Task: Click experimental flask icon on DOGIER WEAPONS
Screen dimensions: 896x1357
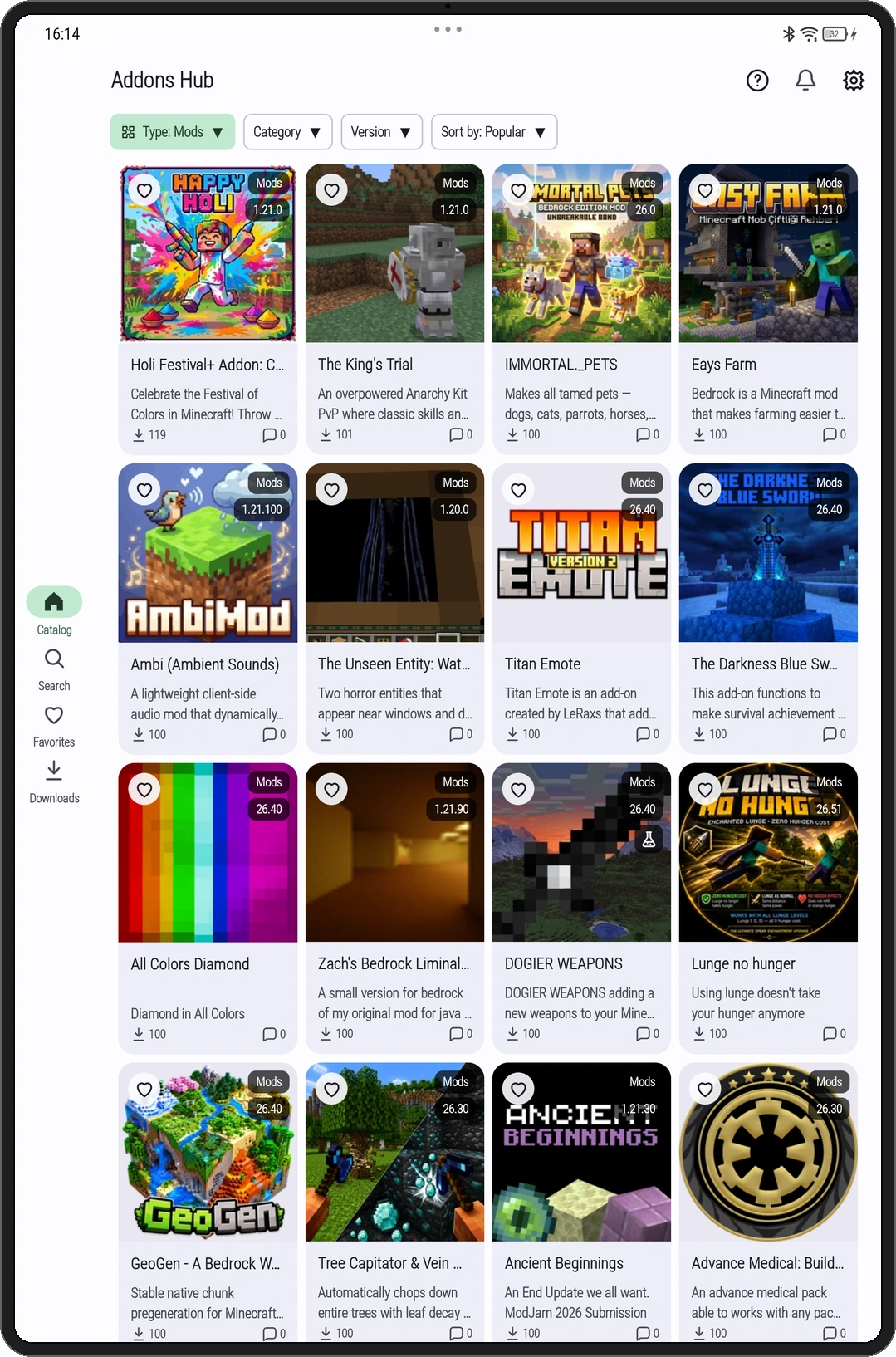Action: pos(649,840)
